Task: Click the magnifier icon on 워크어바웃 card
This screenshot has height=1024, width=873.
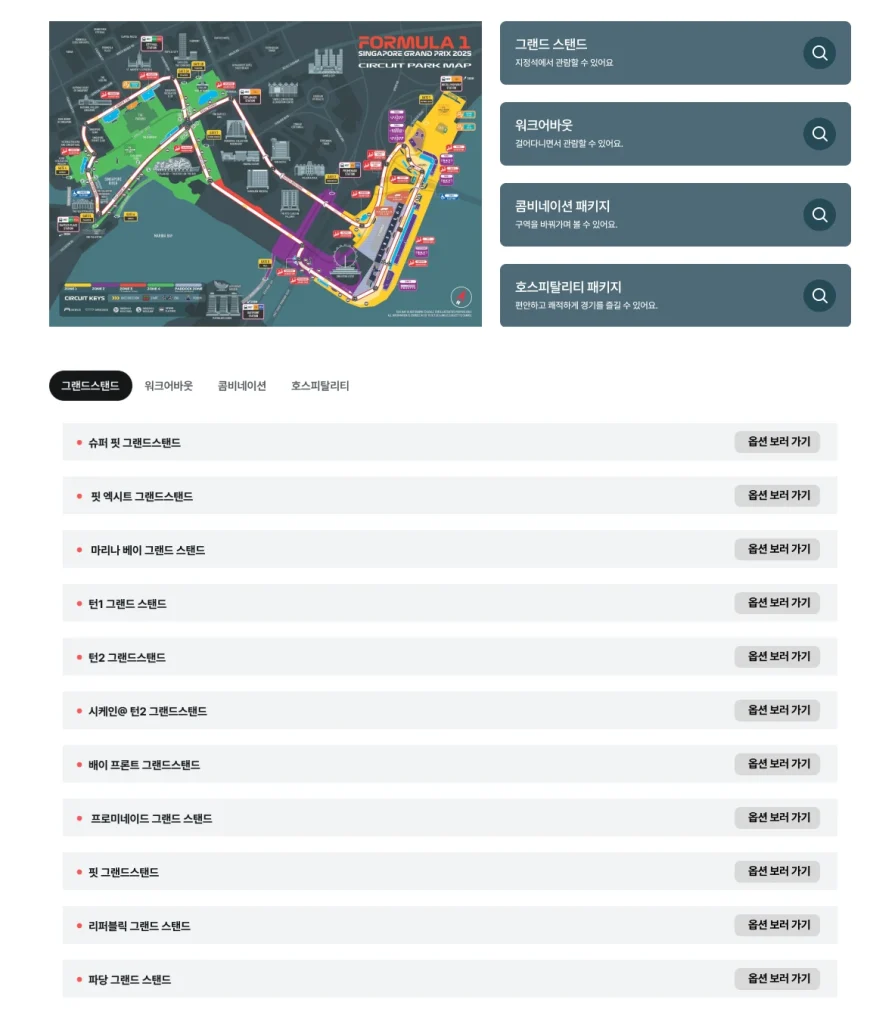Action: click(819, 134)
